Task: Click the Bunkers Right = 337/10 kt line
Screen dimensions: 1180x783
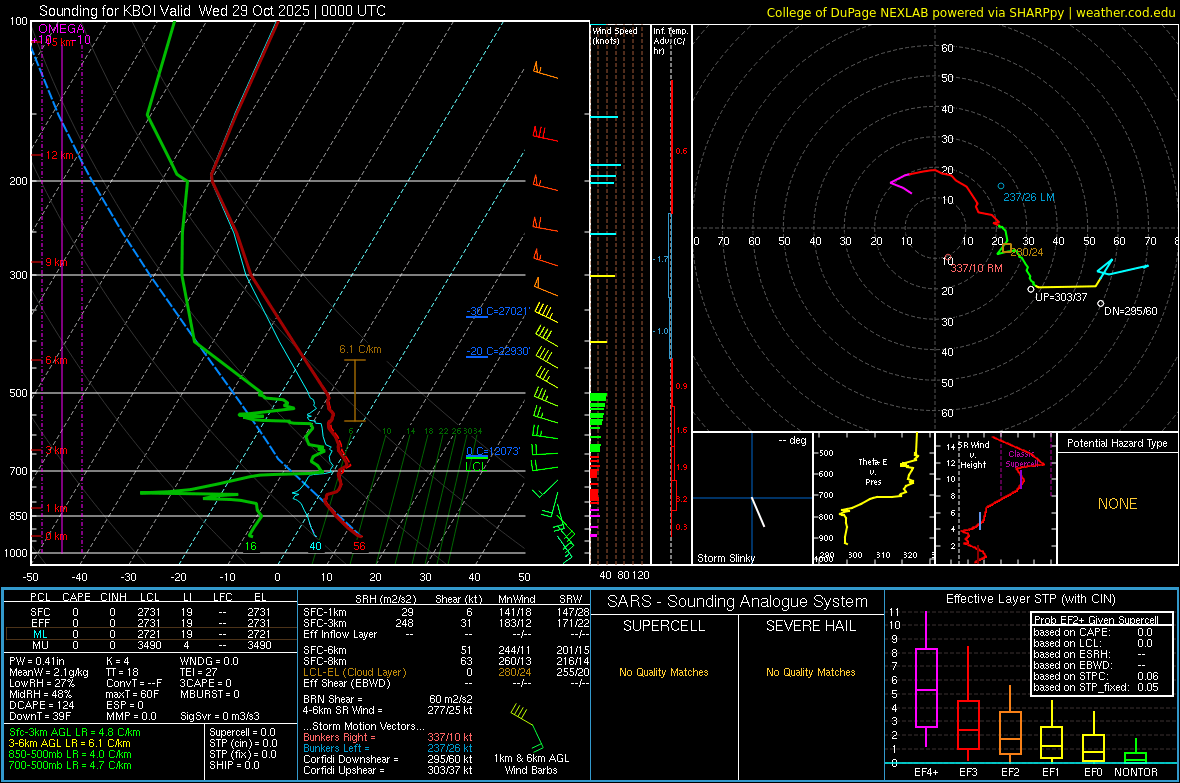Action: point(388,737)
